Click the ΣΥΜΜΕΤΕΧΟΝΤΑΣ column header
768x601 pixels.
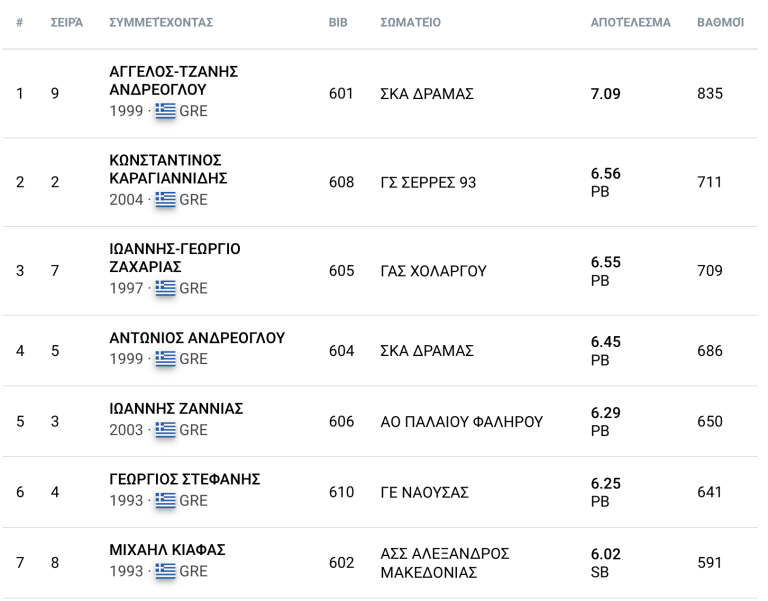tap(161, 22)
